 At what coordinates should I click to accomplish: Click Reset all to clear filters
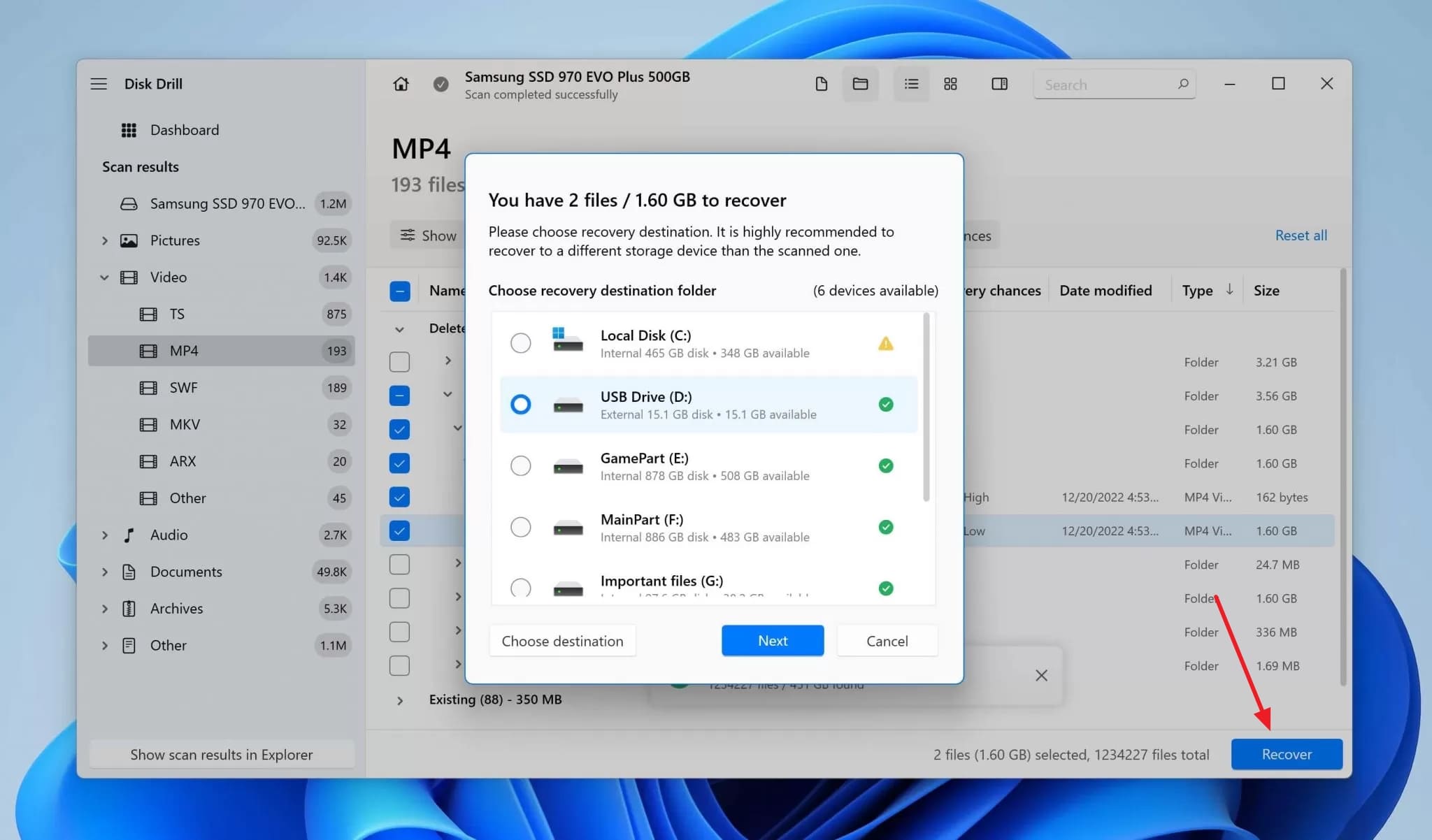(1301, 235)
